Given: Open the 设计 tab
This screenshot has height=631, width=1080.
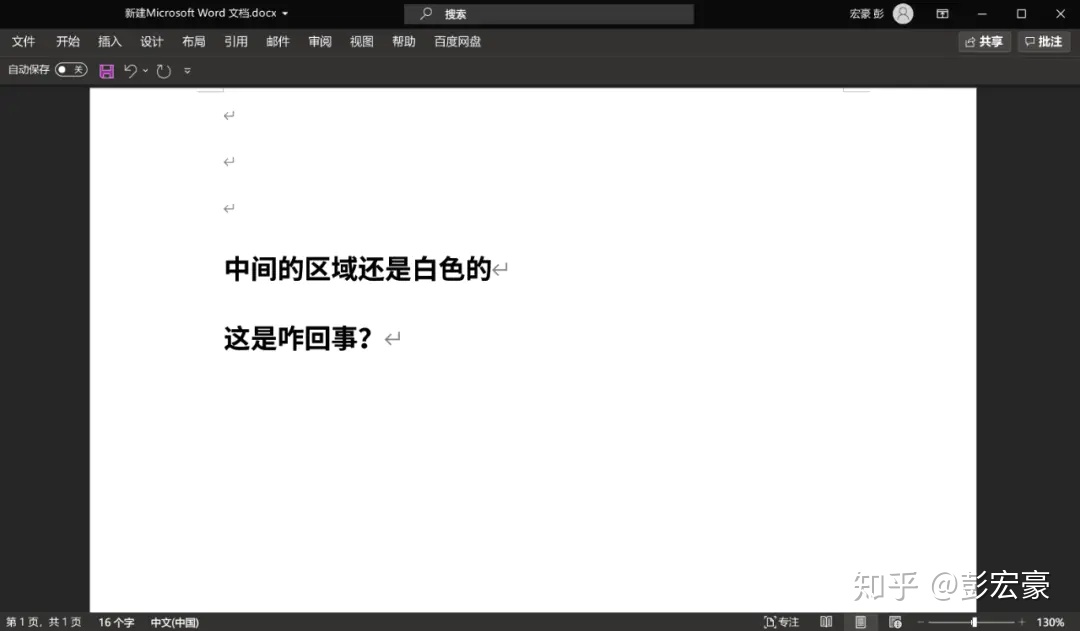Looking at the screenshot, I should pos(152,42).
